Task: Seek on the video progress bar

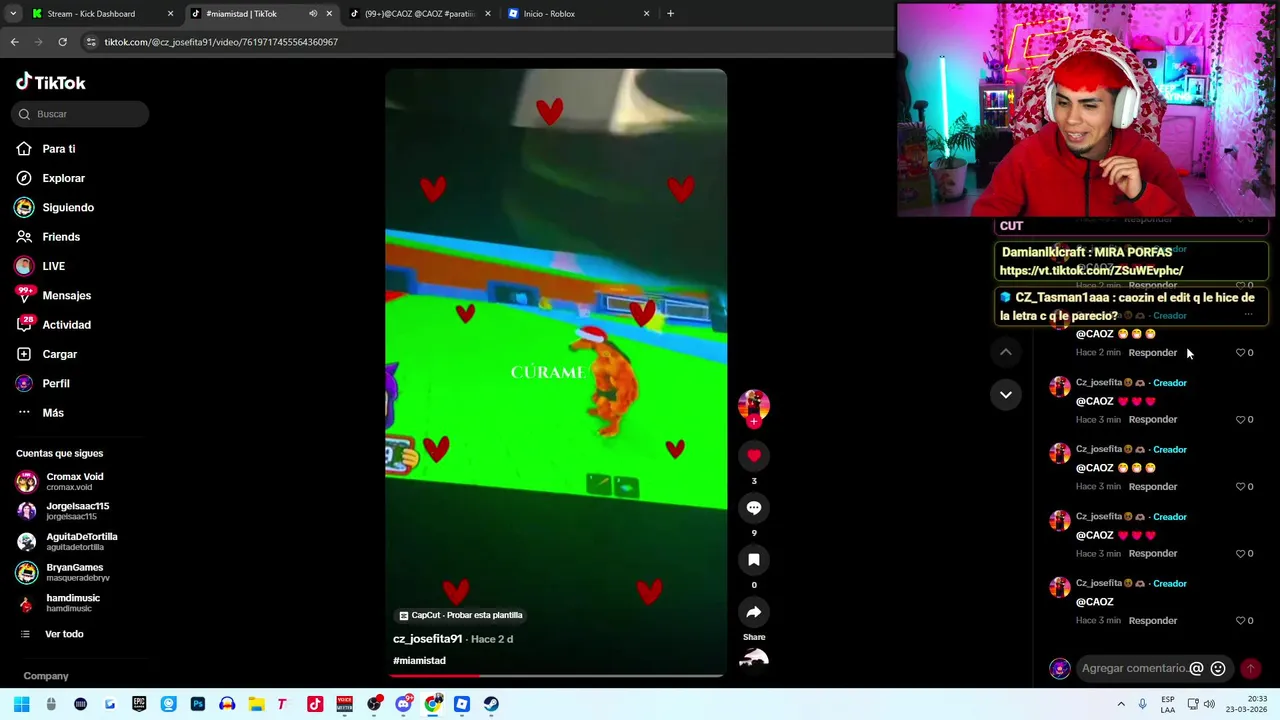Action: 556,675
